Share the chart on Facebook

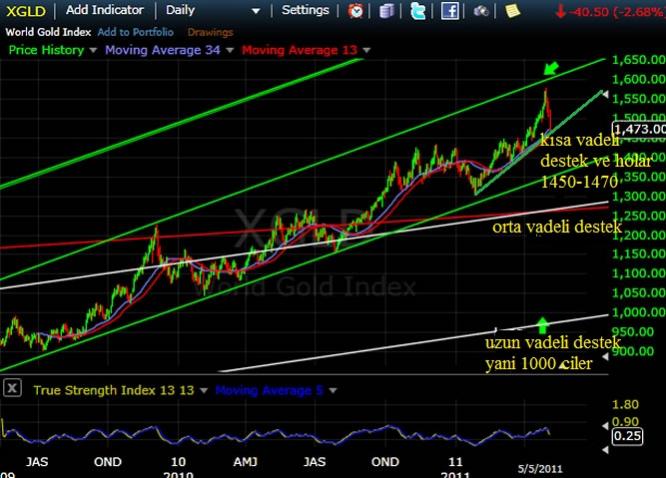[449, 11]
